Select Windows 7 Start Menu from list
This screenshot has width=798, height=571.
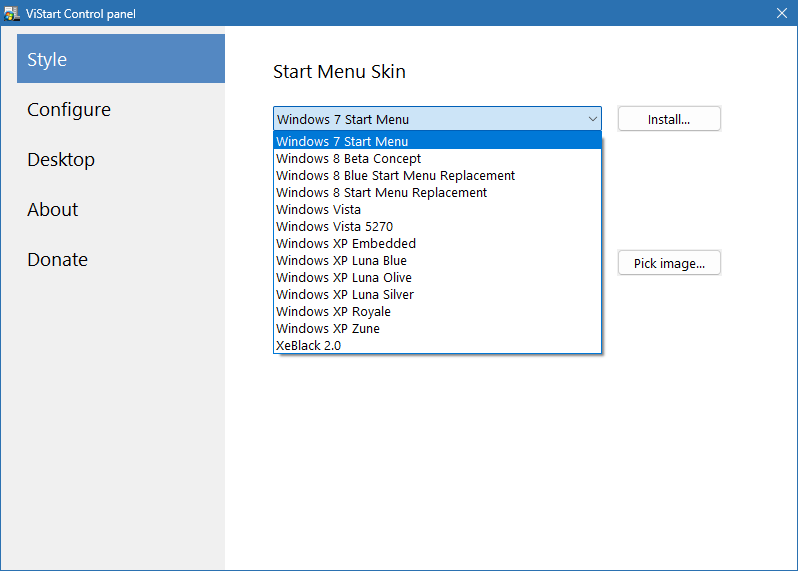[342, 141]
